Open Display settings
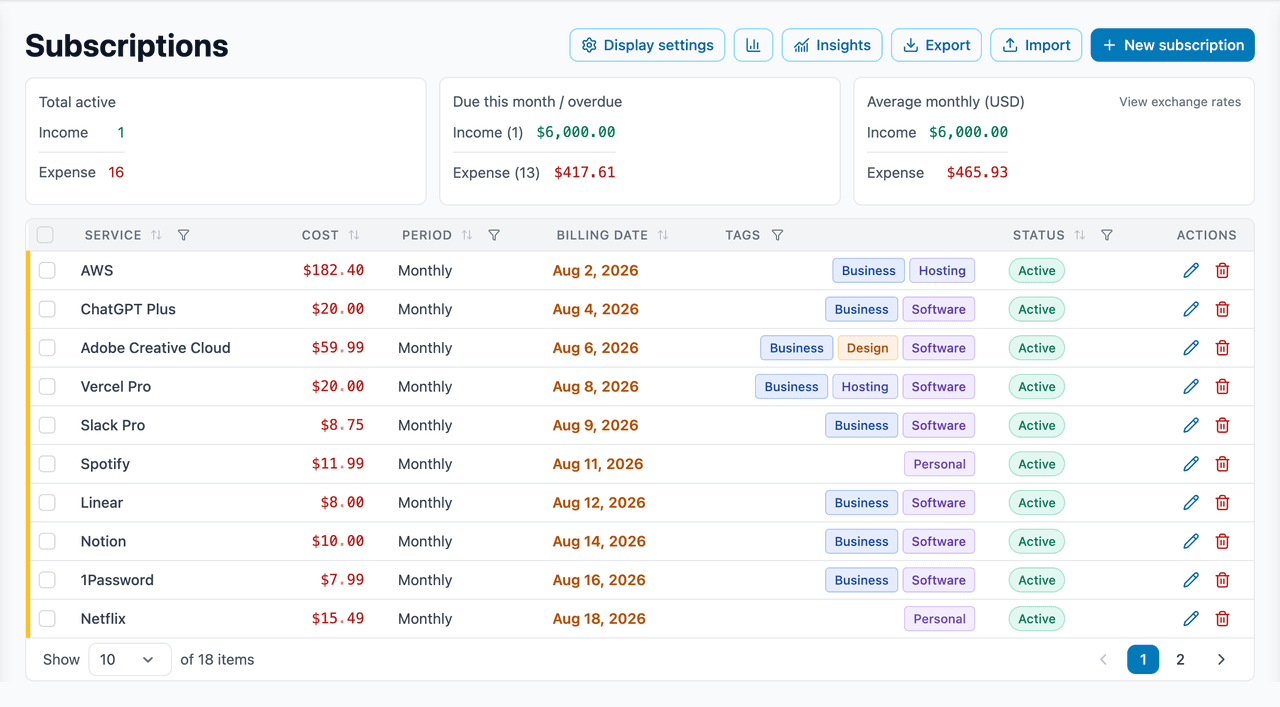 click(647, 45)
